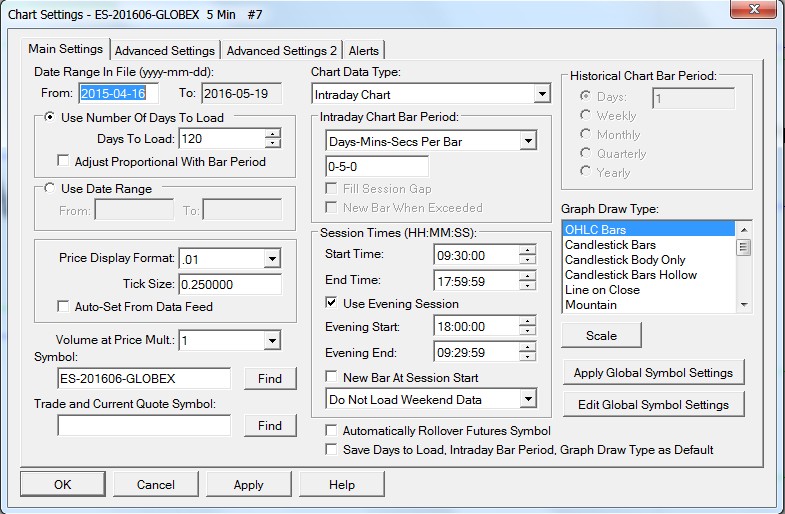Decrease Days To Load with down arrow
The width and height of the screenshot is (785, 514).
[x=273, y=143]
